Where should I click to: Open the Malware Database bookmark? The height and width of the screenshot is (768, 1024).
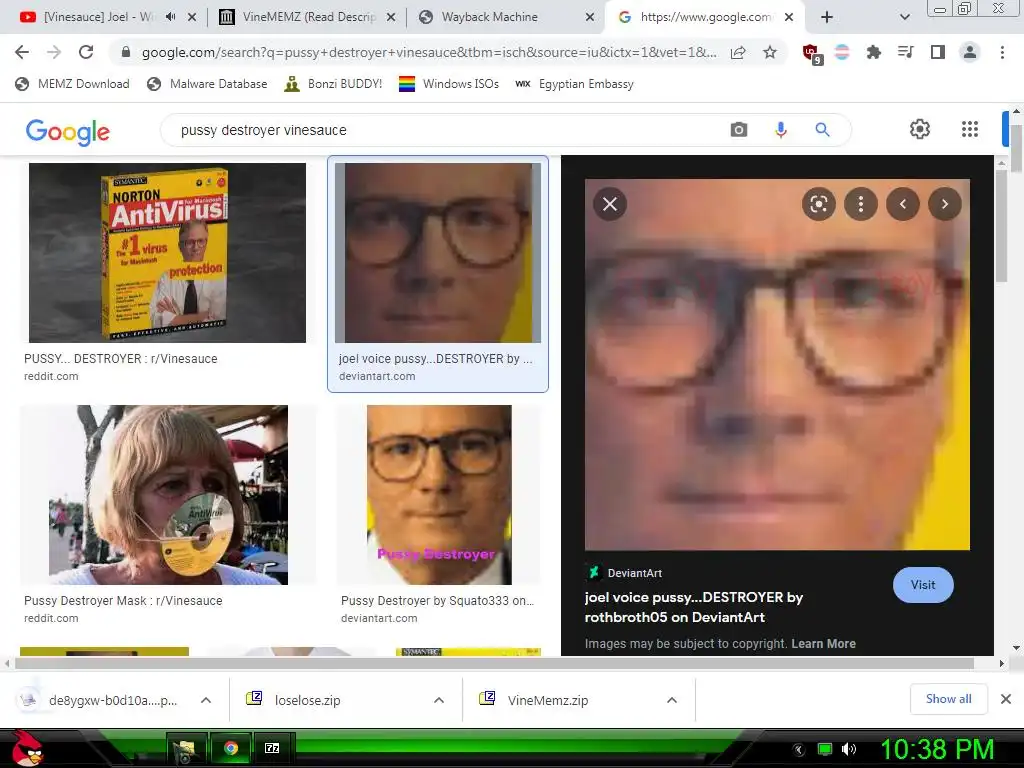[207, 84]
